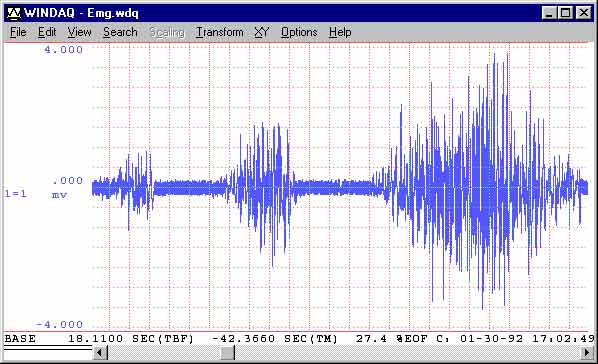This screenshot has width=598, height=364.
Task: Open the Transform menu
Action: 219,32
